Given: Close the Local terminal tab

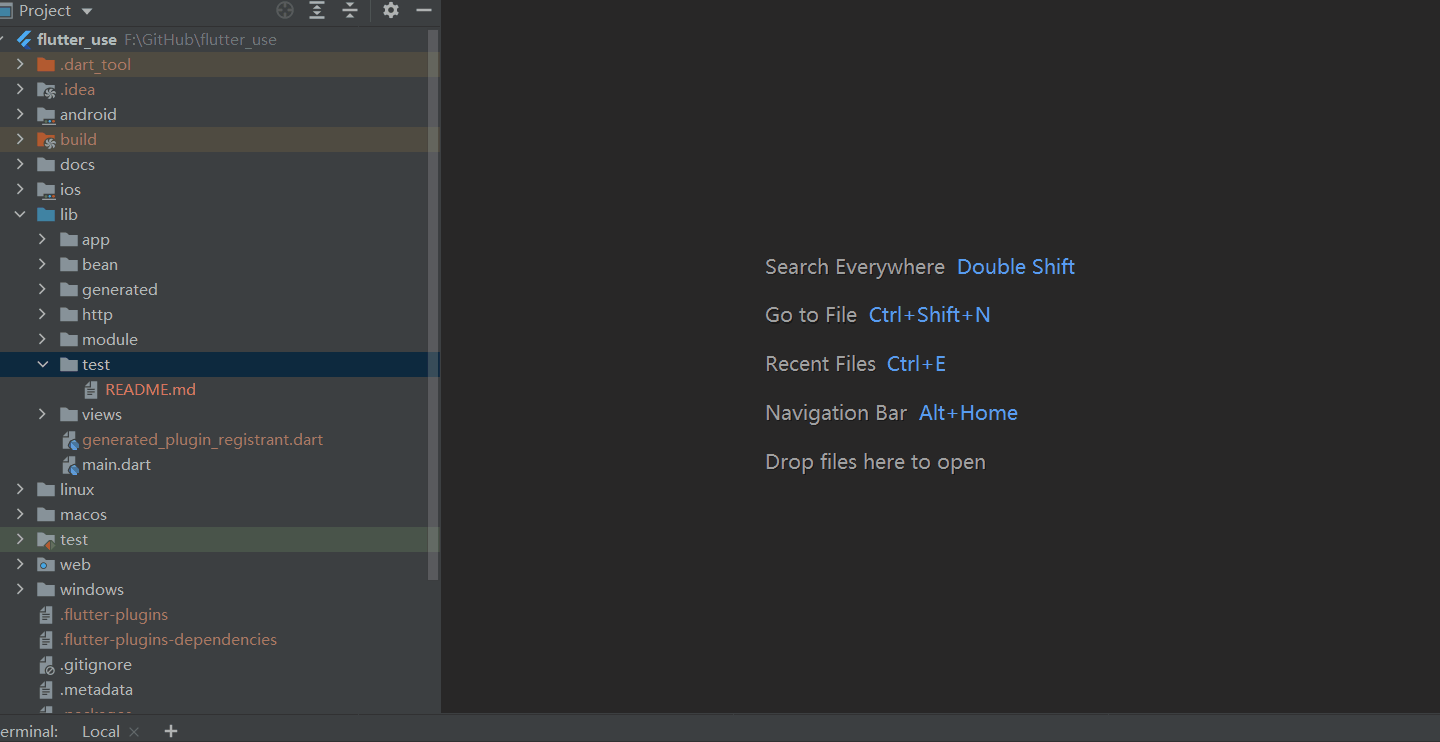Looking at the screenshot, I should pyautogui.click(x=135, y=732).
